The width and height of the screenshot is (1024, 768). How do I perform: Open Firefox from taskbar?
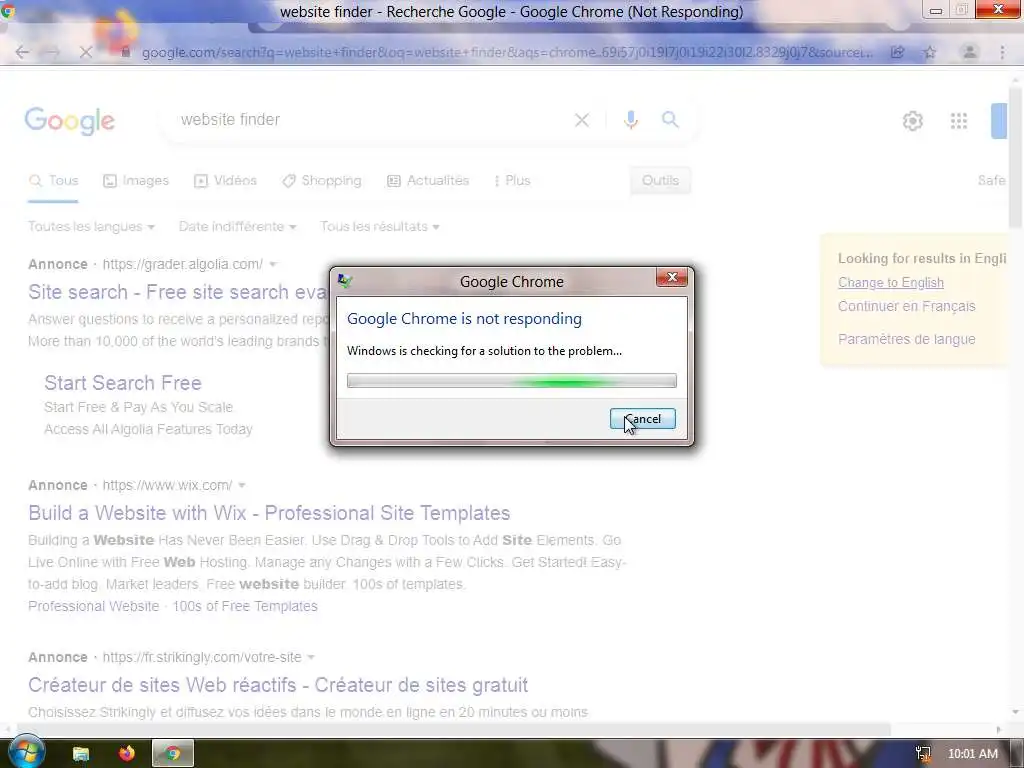pyautogui.click(x=126, y=754)
